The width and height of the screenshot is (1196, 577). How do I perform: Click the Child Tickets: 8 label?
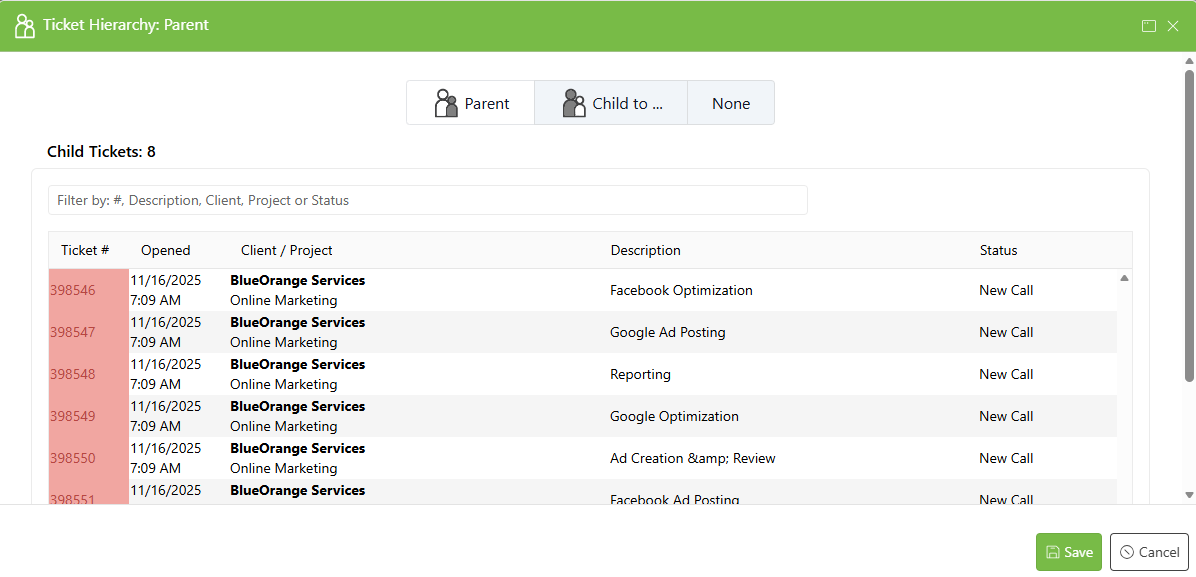101,152
